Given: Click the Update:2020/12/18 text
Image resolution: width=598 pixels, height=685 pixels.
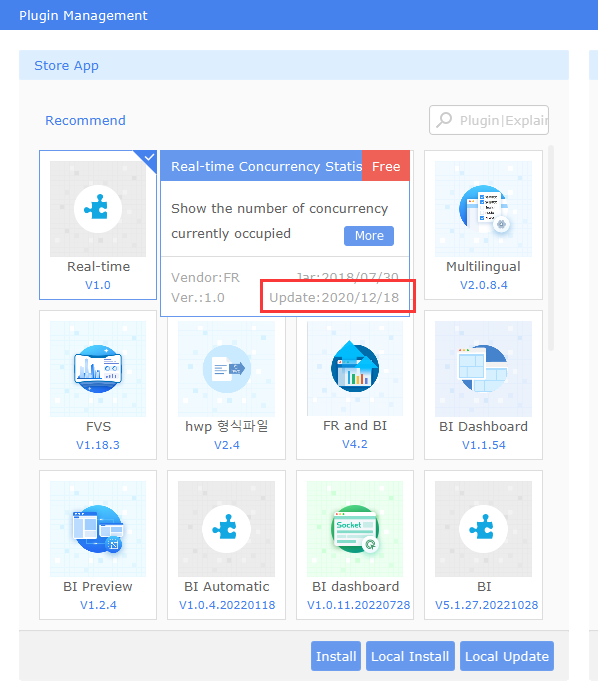Looking at the screenshot, I should point(334,298).
